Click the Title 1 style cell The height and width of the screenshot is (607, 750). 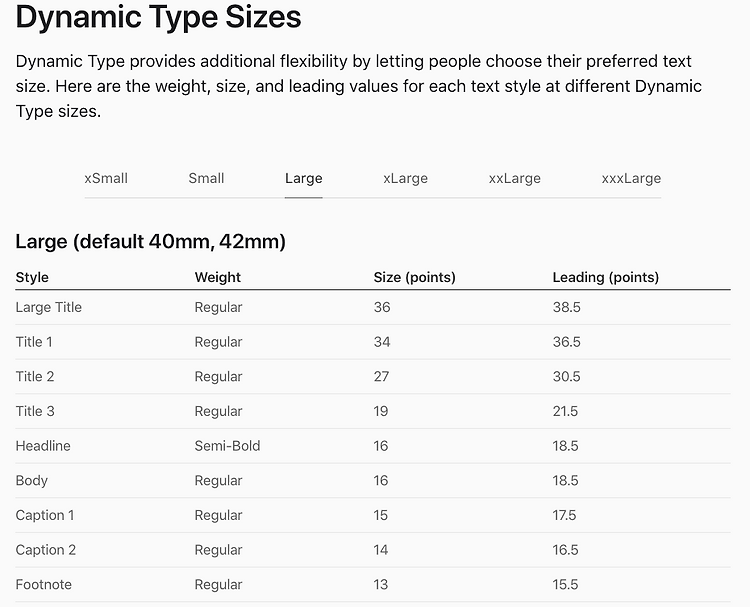[34, 342]
